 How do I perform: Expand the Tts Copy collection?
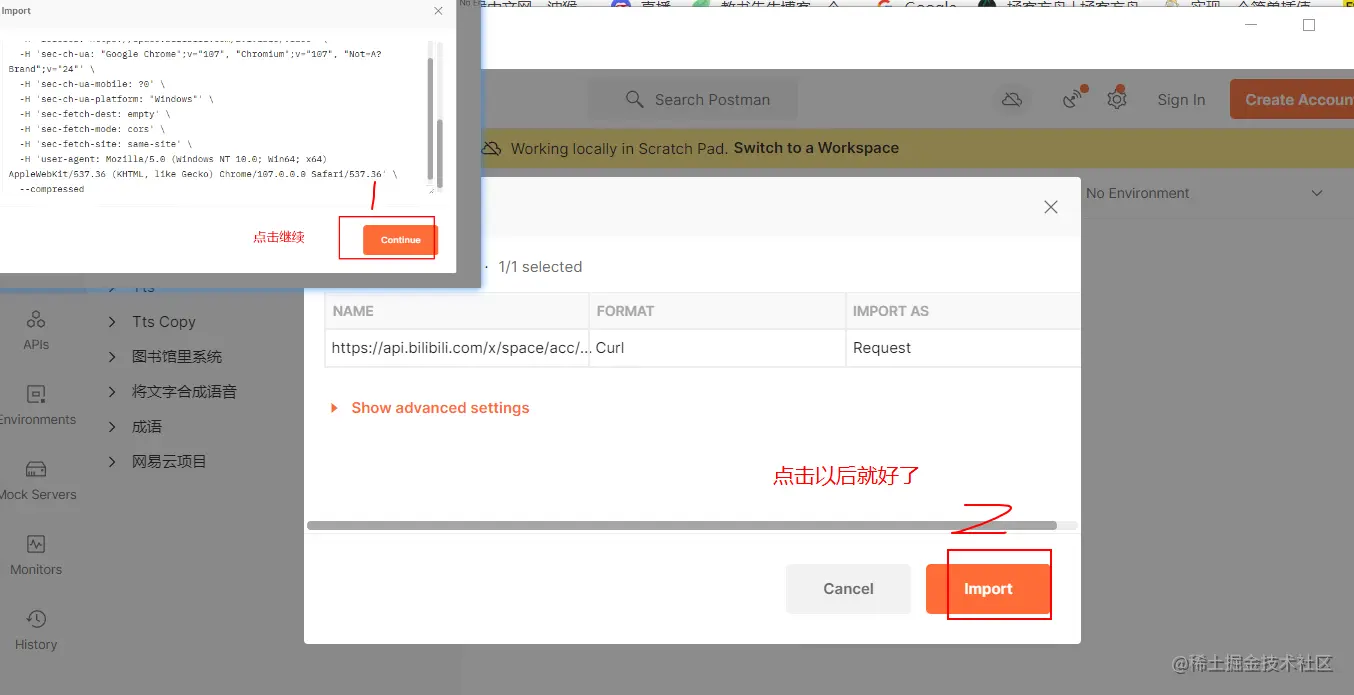pyautogui.click(x=112, y=322)
